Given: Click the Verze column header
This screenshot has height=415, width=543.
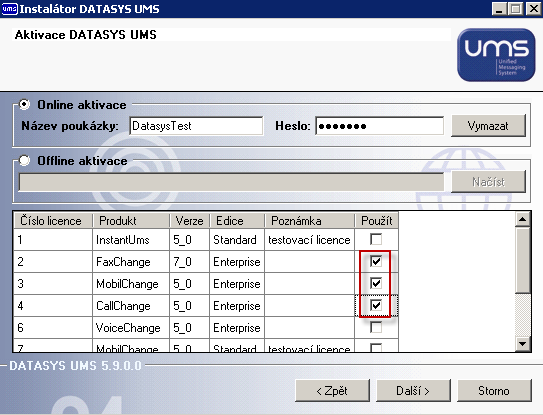Looking at the screenshot, I should tap(189, 221).
